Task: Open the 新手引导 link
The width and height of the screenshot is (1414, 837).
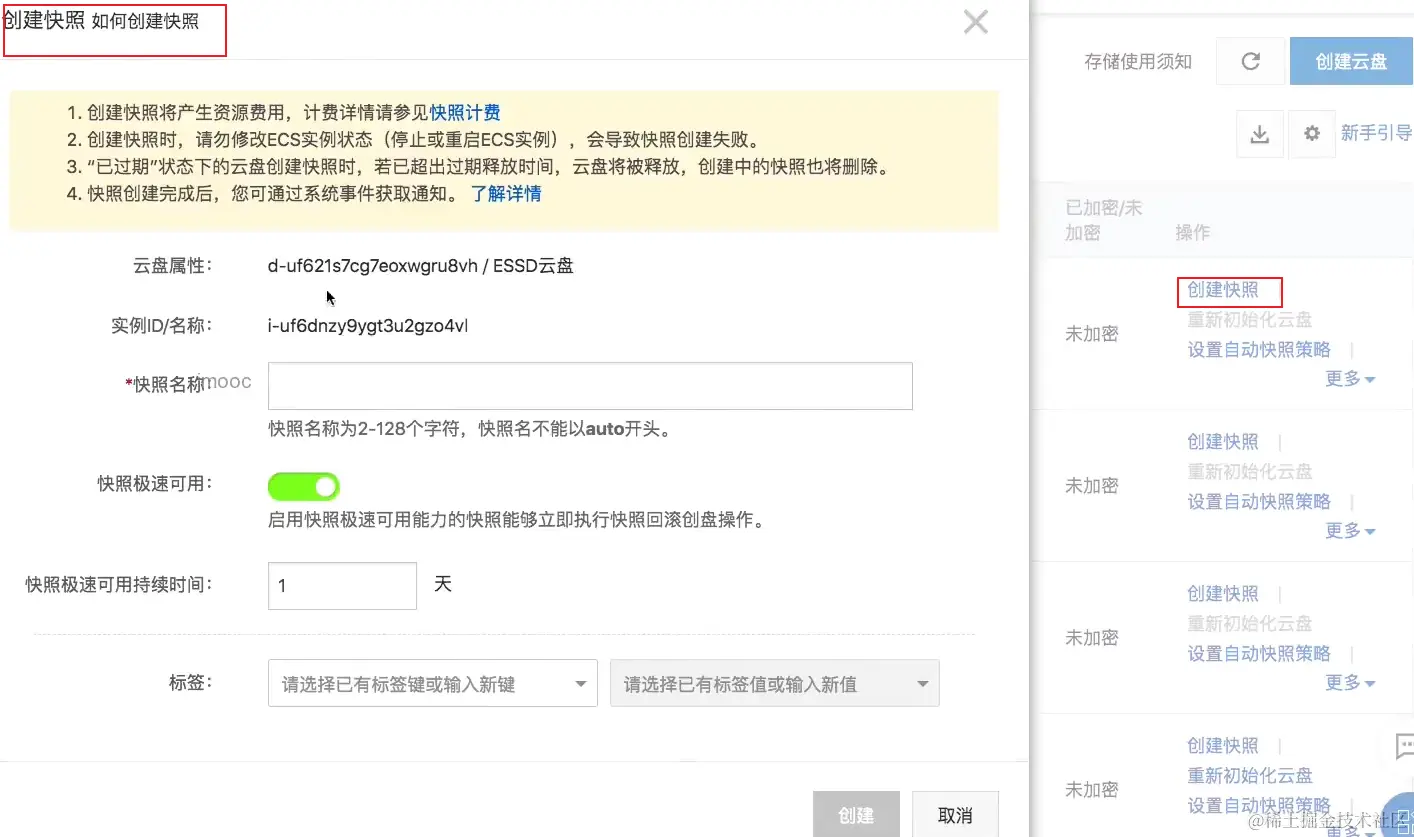Action: [1376, 133]
